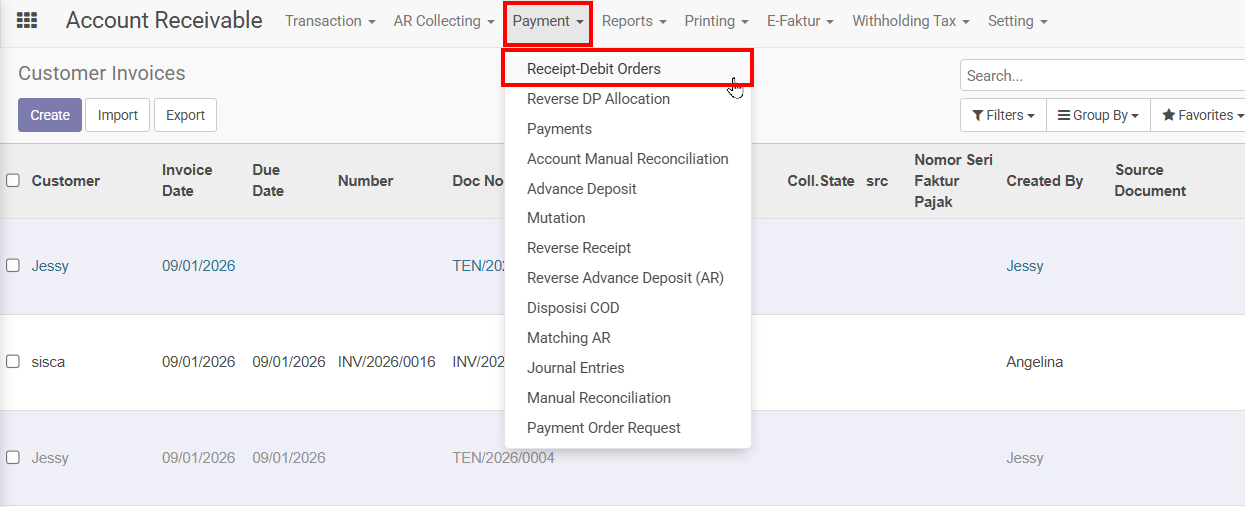Check the first Jessy invoice row checkbox

tap(13, 266)
